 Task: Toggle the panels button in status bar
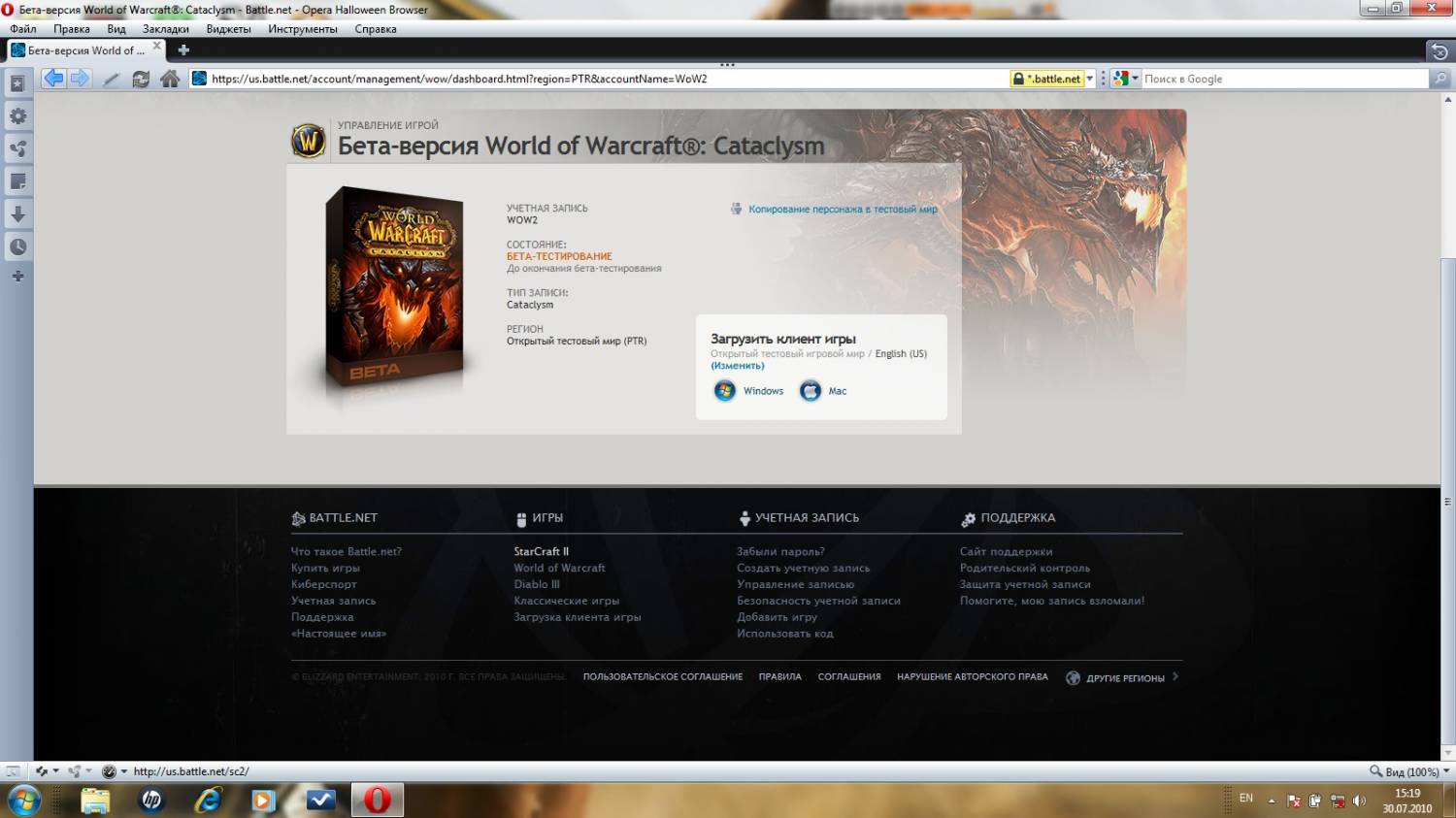(x=13, y=771)
